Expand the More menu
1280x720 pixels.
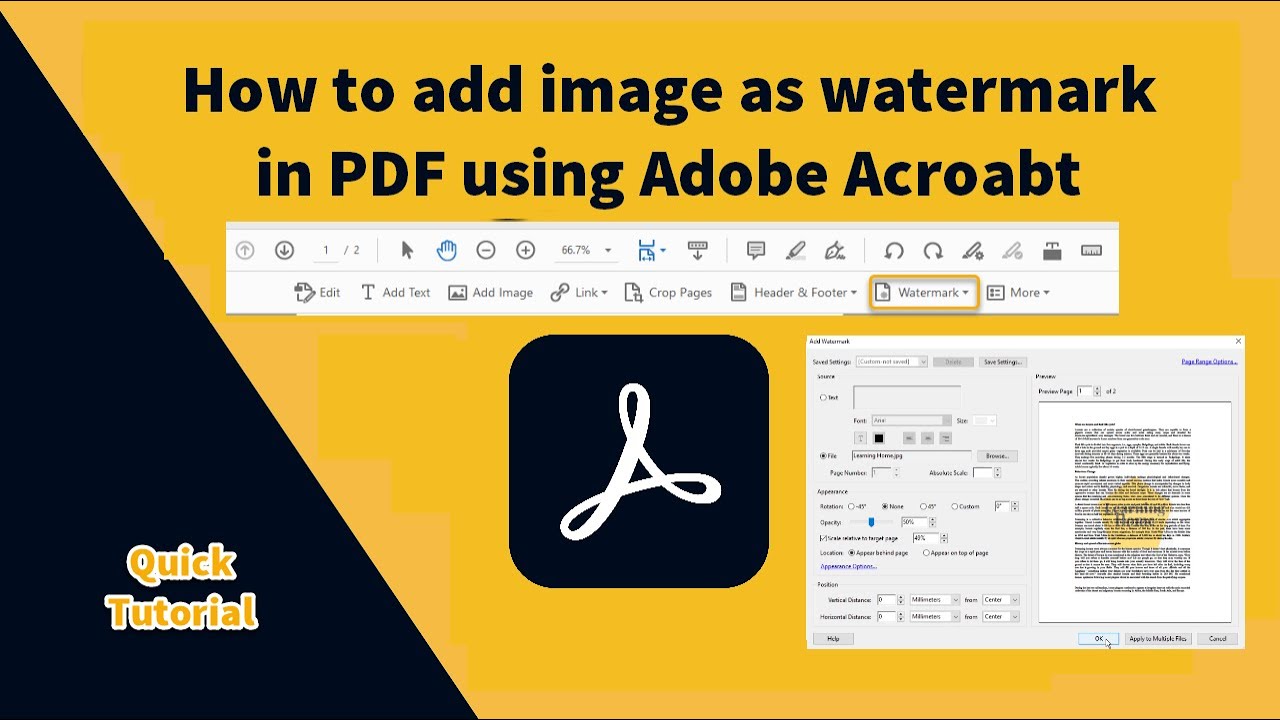point(1018,292)
